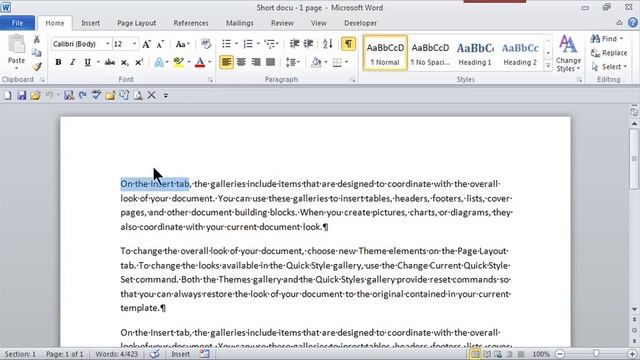640x360 pixels.
Task: Open the font size dropdown
Action: click(134, 44)
